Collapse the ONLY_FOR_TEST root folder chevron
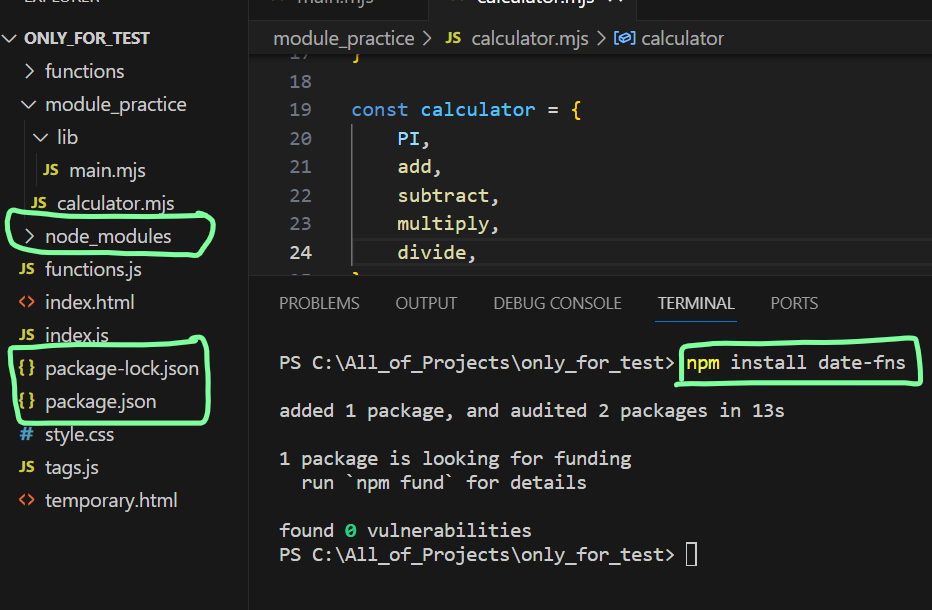The height and width of the screenshot is (610, 932). [10, 39]
